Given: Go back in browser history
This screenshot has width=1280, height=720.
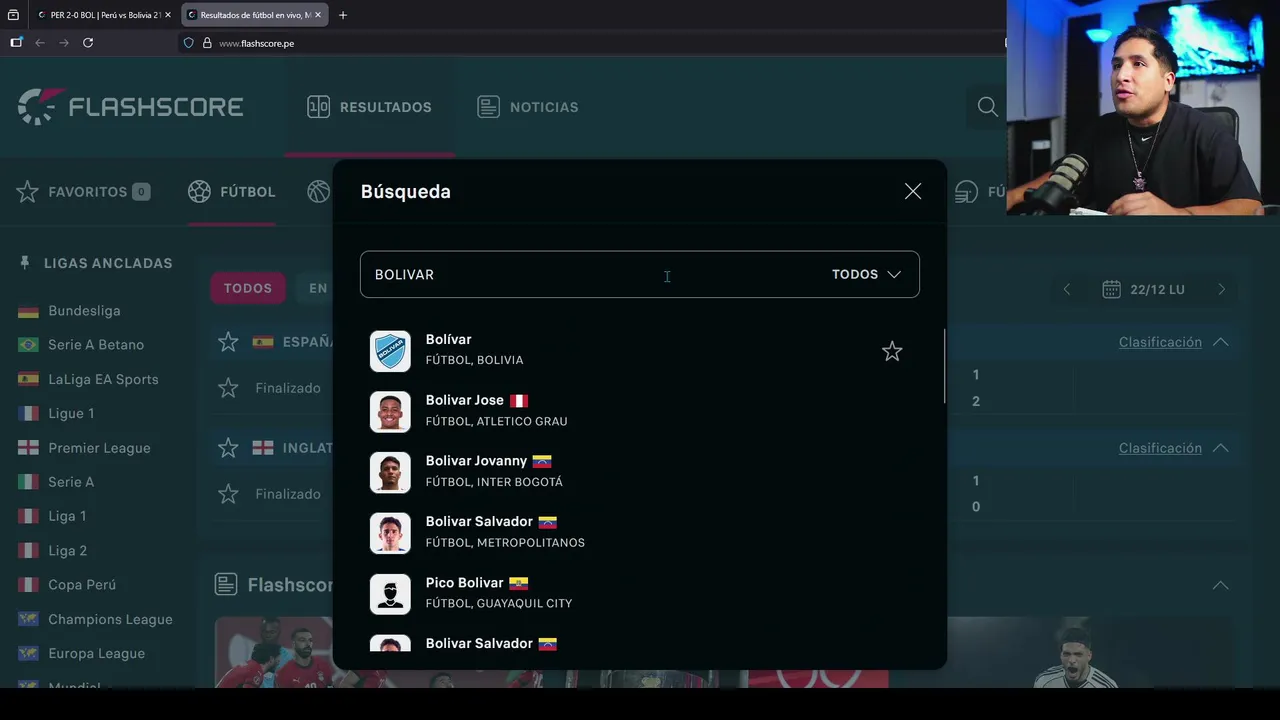Looking at the screenshot, I should coord(40,43).
